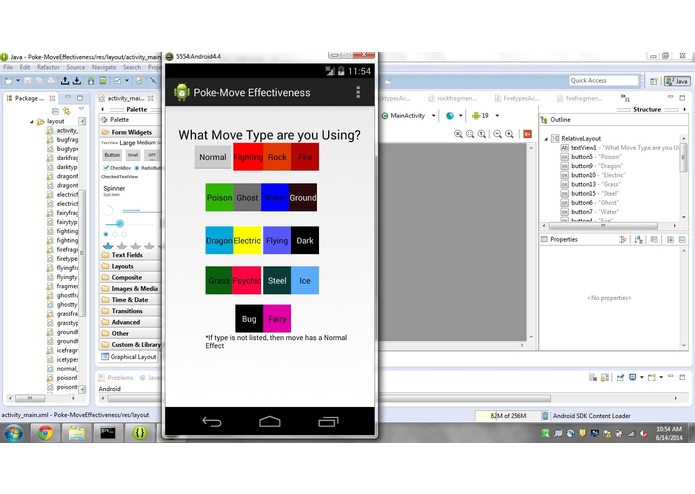This screenshot has width=695, height=494.
Task: Open File Explorer from the taskbar
Action: [77, 432]
